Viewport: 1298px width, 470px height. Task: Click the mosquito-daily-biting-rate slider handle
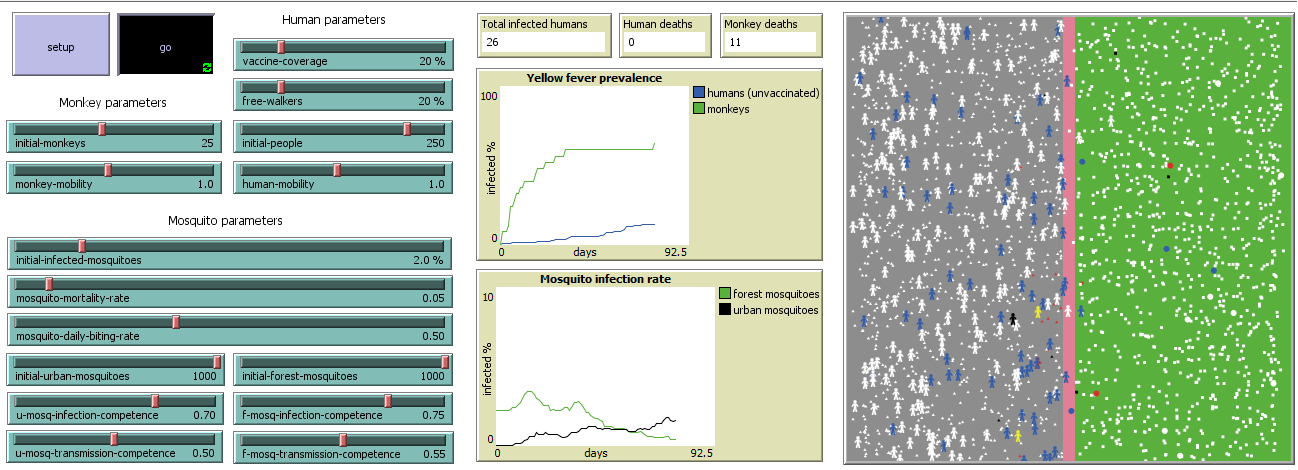click(x=176, y=322)
